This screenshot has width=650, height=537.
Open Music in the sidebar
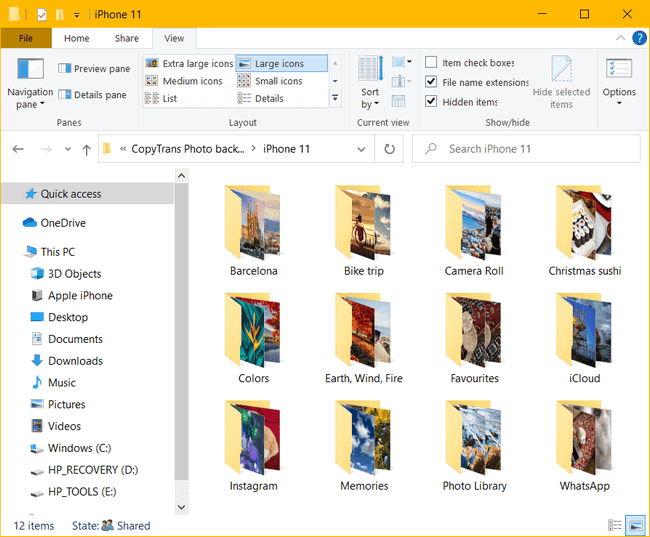click(53, 382)
